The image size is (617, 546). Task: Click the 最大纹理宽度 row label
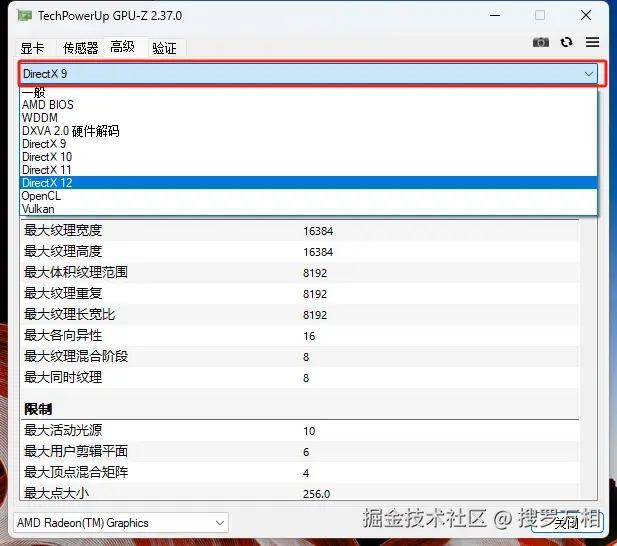(63, 231)
